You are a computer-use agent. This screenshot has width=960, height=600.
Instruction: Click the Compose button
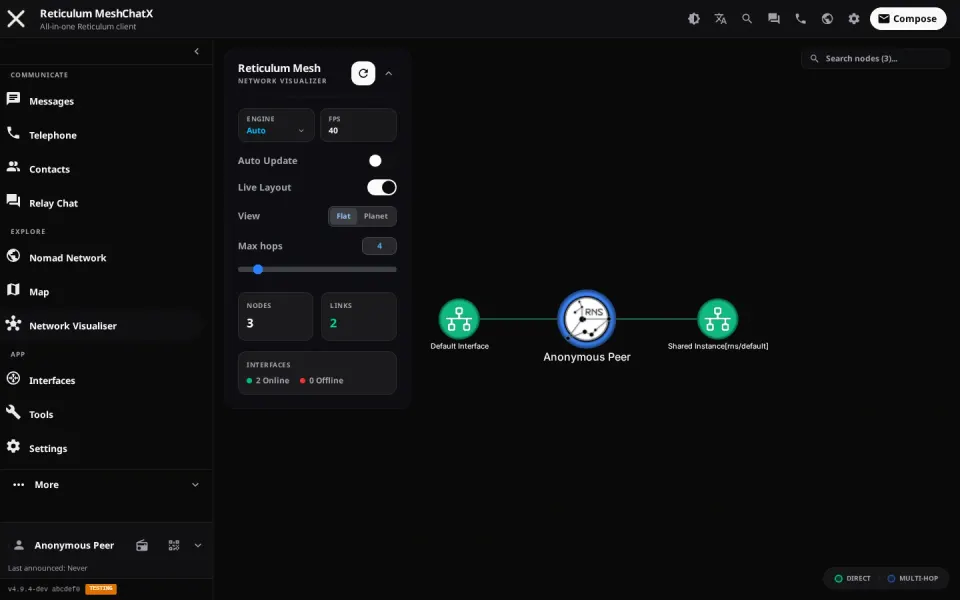(908, 18)
